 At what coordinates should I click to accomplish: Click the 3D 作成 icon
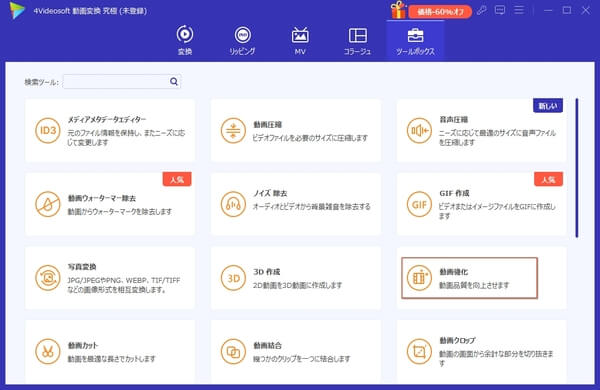233,278
